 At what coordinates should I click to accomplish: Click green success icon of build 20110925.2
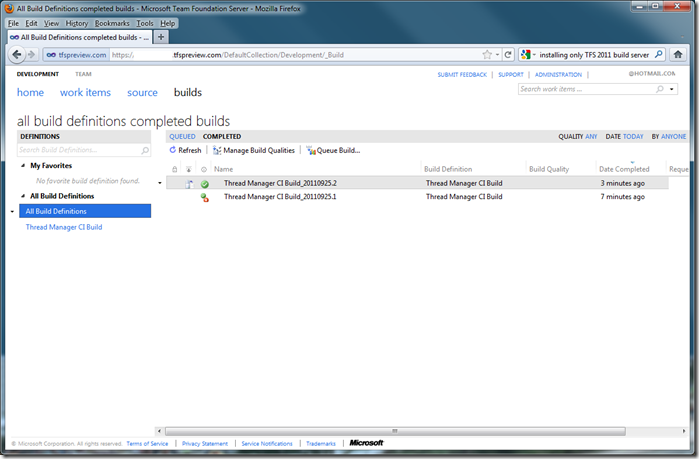coord(204,184)
